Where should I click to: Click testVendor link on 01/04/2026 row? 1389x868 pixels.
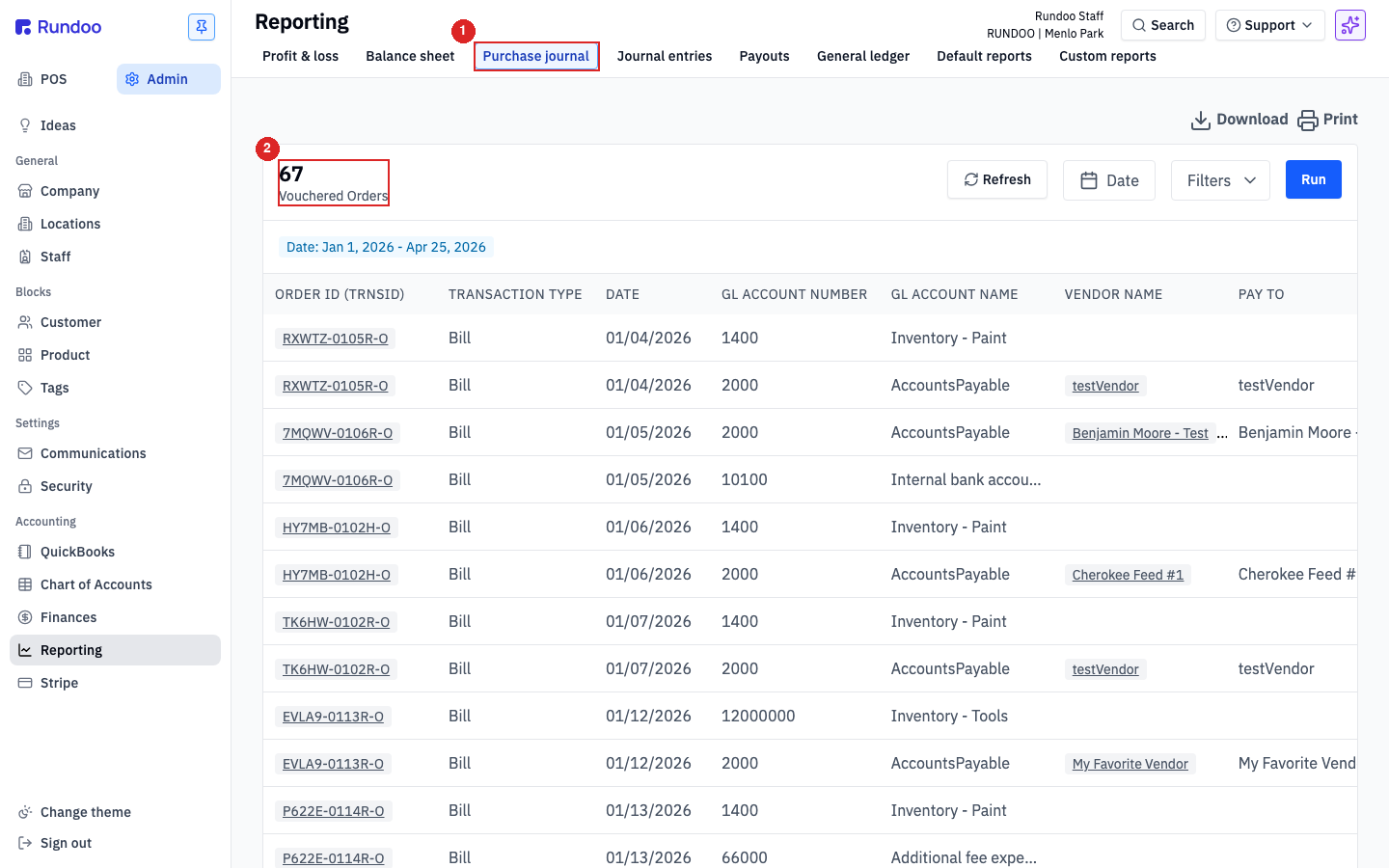pyautogui.click(x=1105, y=386)
